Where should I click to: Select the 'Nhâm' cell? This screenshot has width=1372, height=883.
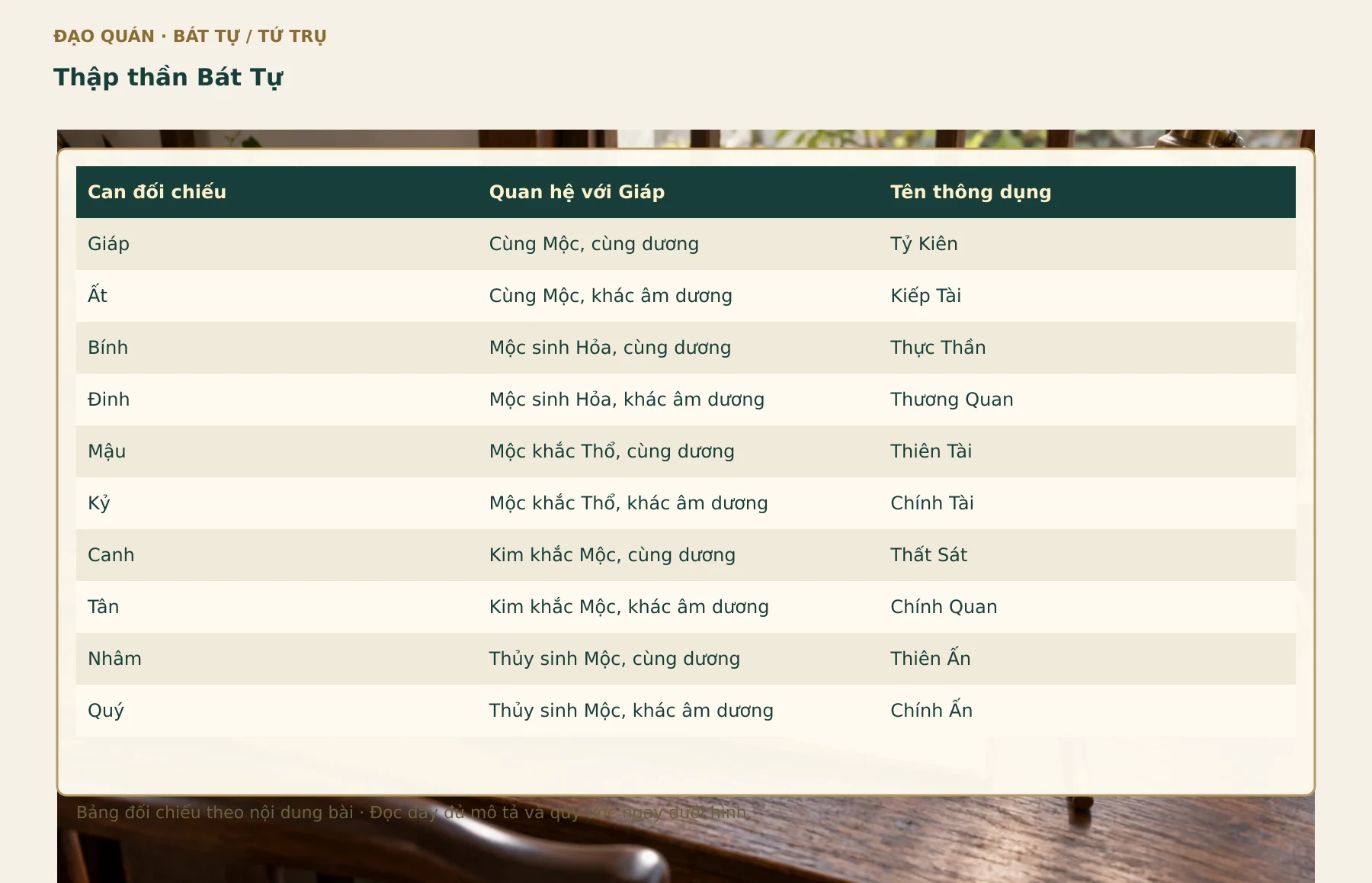(277, 659)
